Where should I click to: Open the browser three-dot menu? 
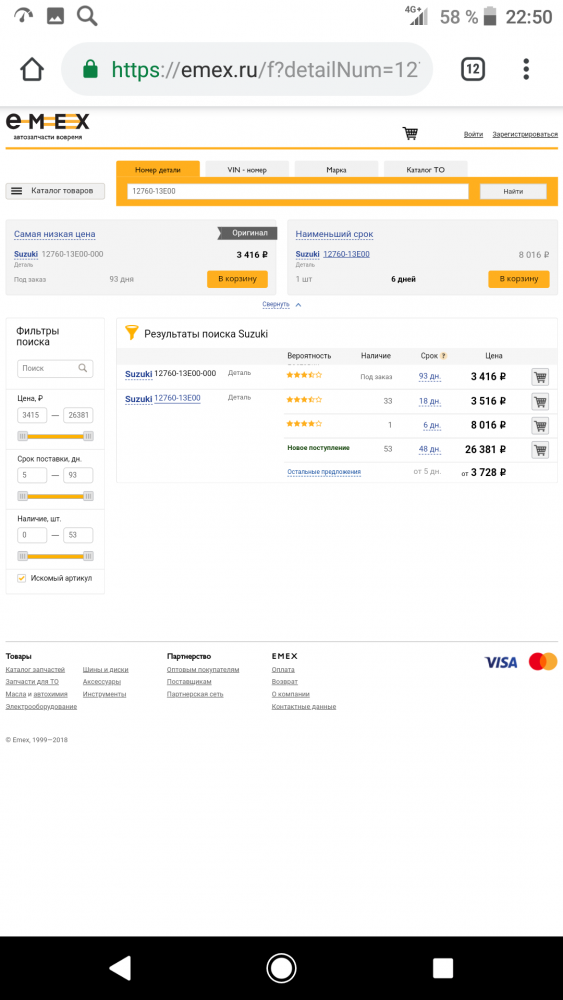pyautogui.click(x=526, y=69)
